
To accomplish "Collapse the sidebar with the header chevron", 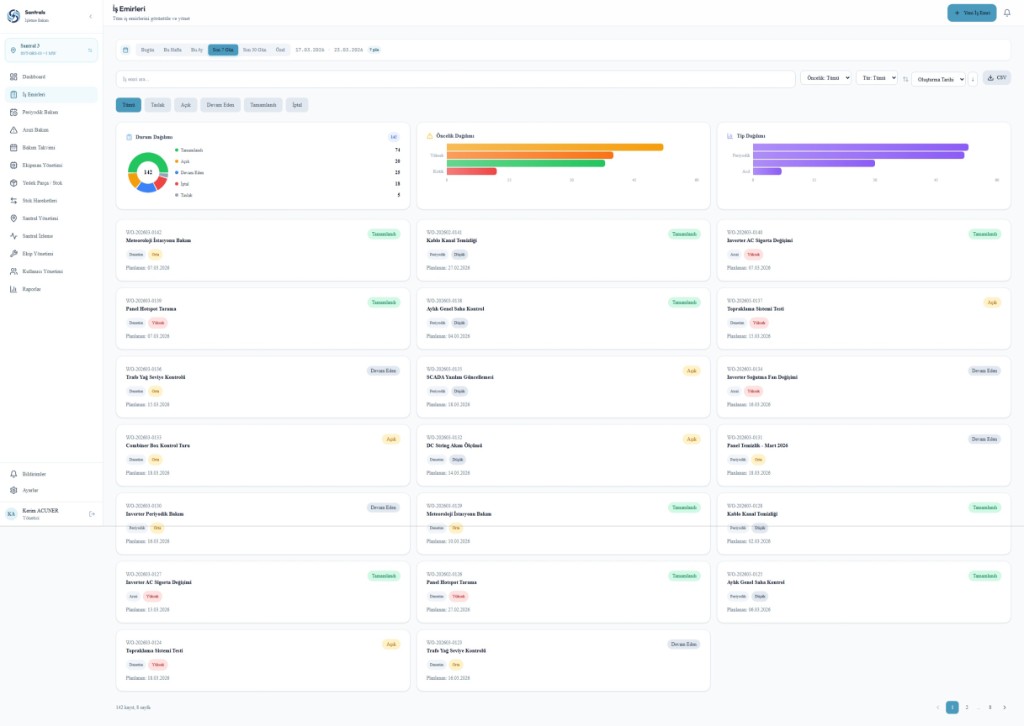I will (x=91, y=16).
